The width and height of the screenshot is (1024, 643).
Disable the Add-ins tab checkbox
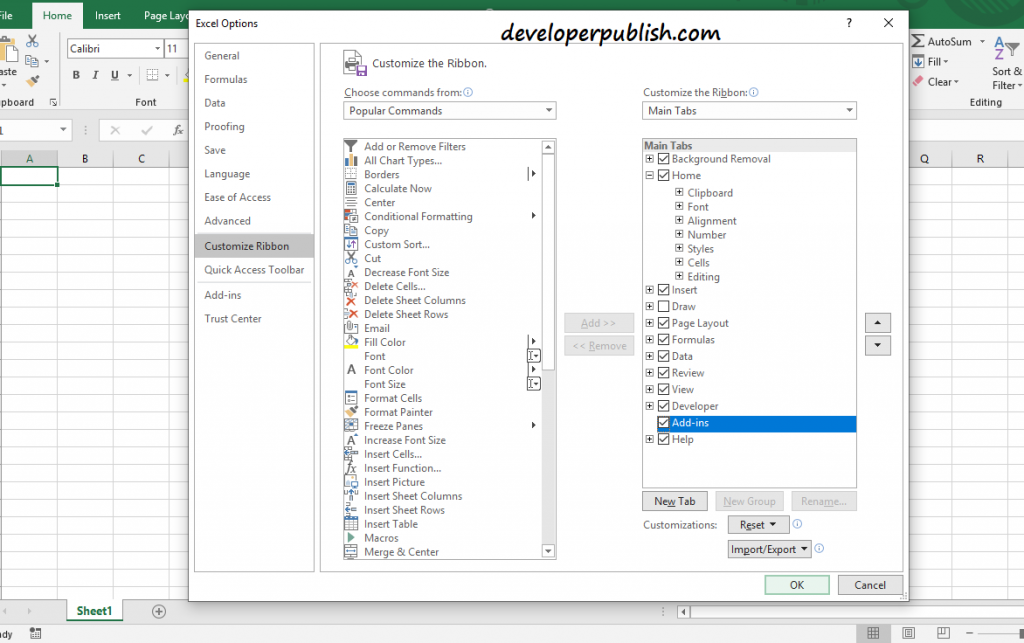(x=663, y=423)
